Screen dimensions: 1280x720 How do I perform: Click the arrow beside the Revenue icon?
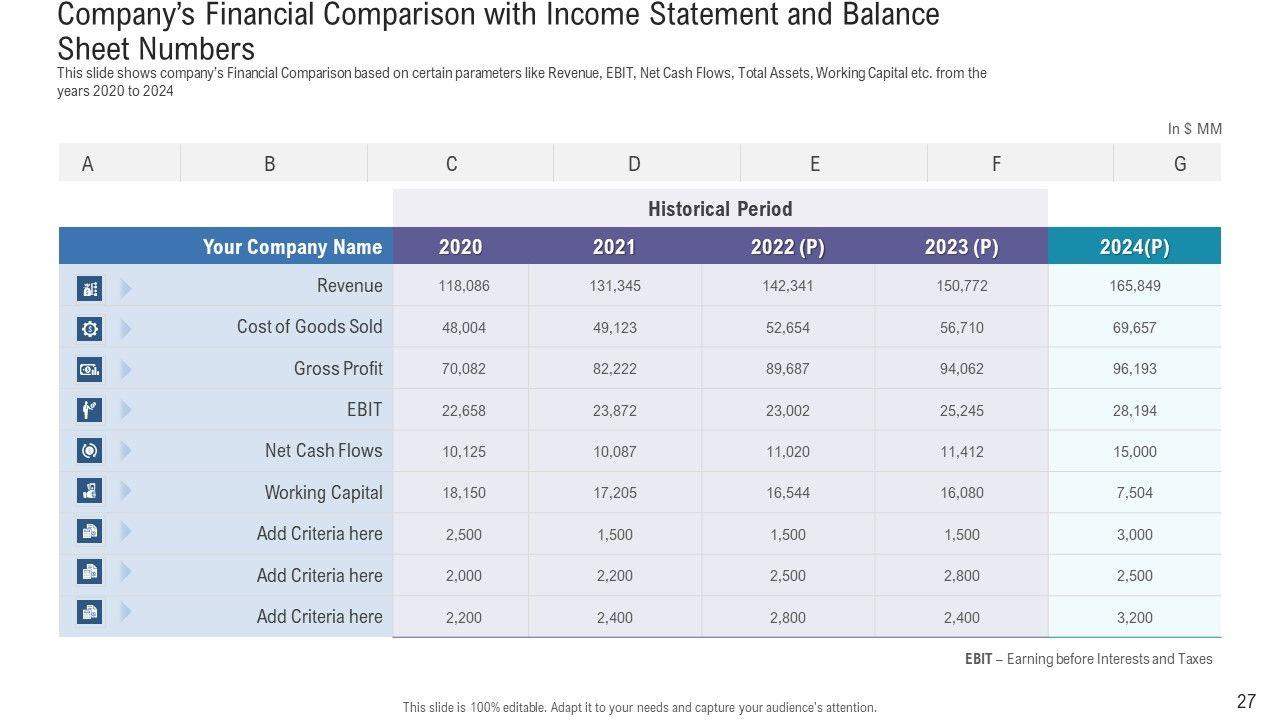click(x=126, y=289)
